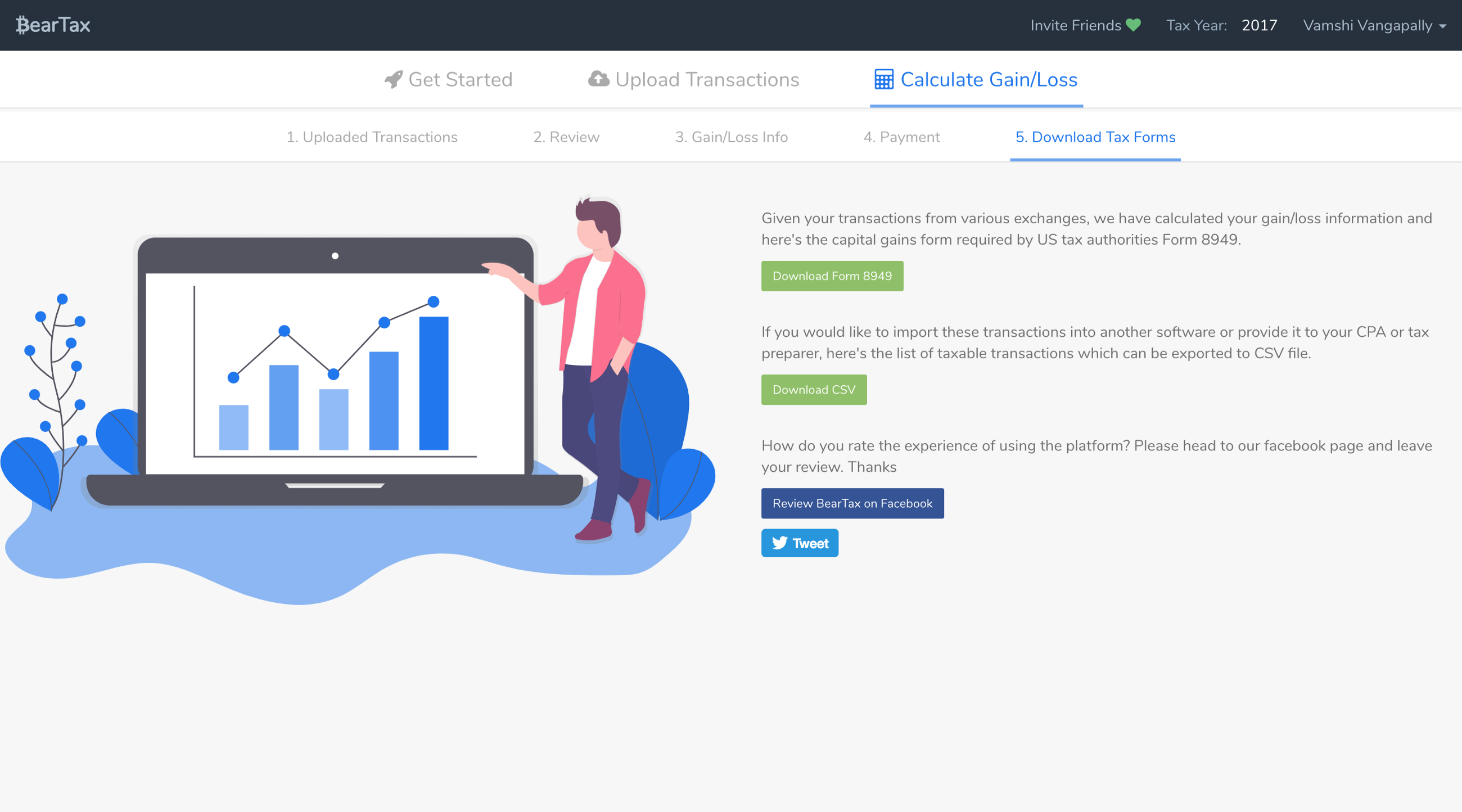Viewport: 1462px width, 812px height.
Task: Click the caret arrow next to username
Action: click(x=1443, y=26)
